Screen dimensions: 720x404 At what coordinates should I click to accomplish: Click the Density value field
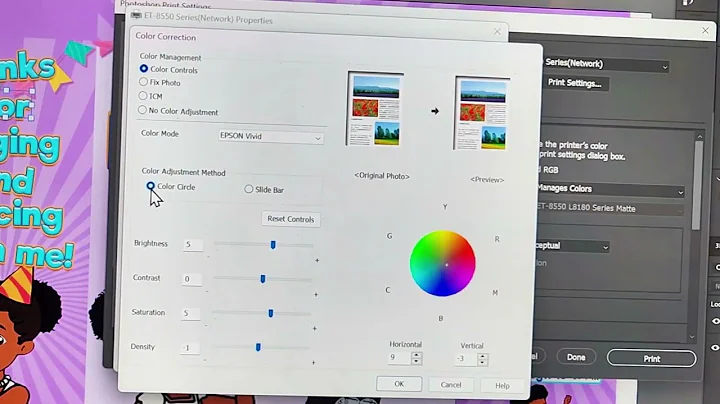tap(189, 348)
